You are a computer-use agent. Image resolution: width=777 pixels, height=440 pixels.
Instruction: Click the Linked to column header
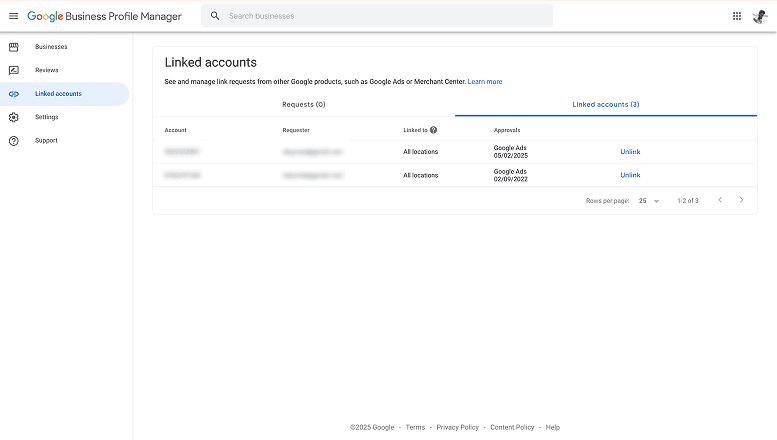click(415, 130)
